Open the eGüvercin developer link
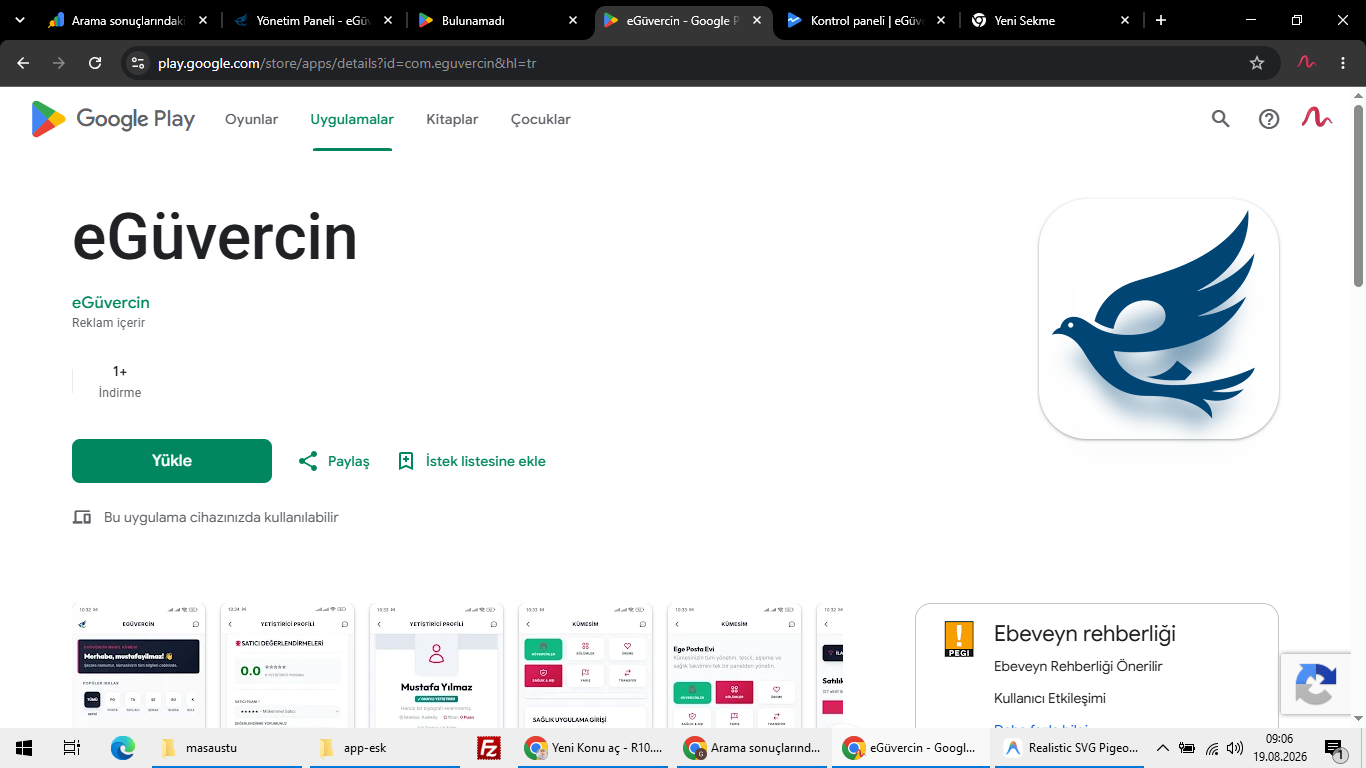The image size is (1366, 768). [x=111, y=302]
